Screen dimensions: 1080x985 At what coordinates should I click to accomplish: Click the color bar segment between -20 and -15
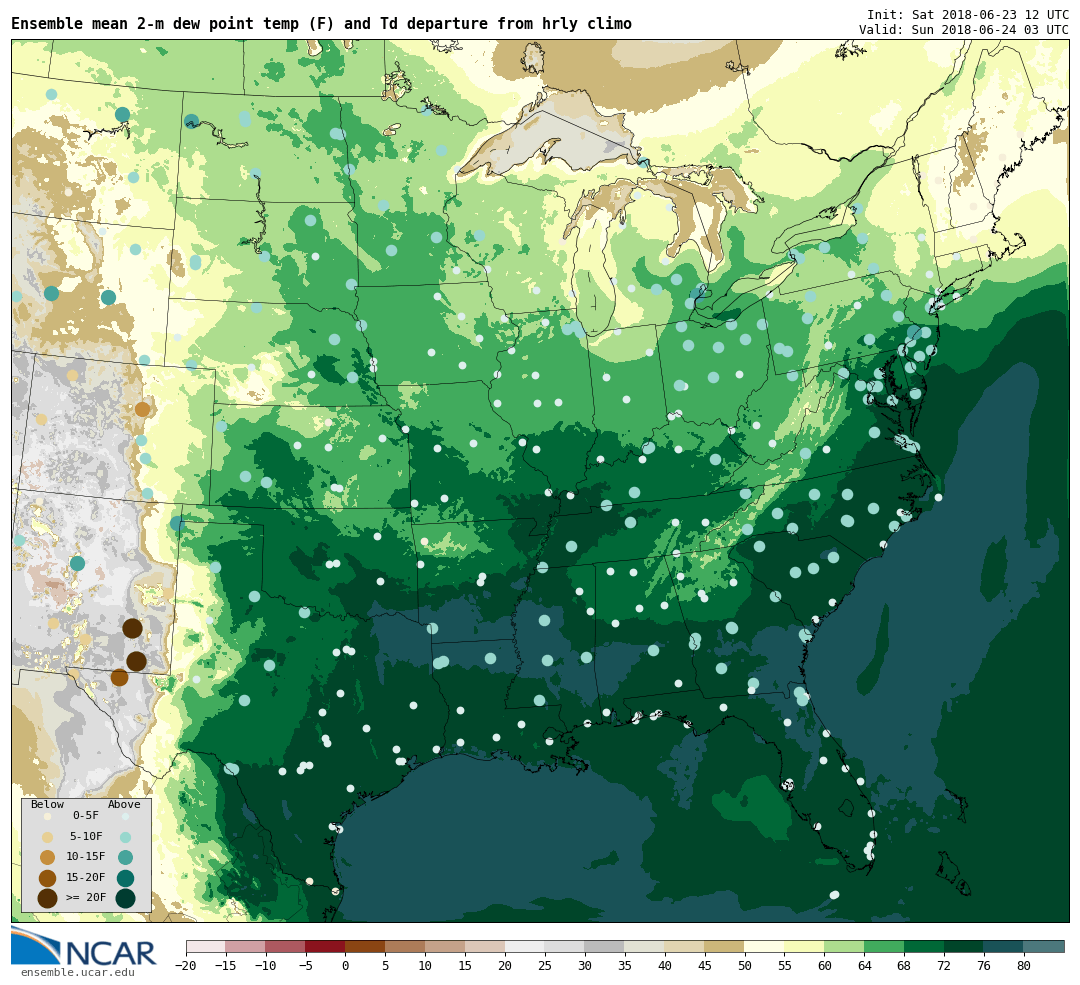coord(206,946)
